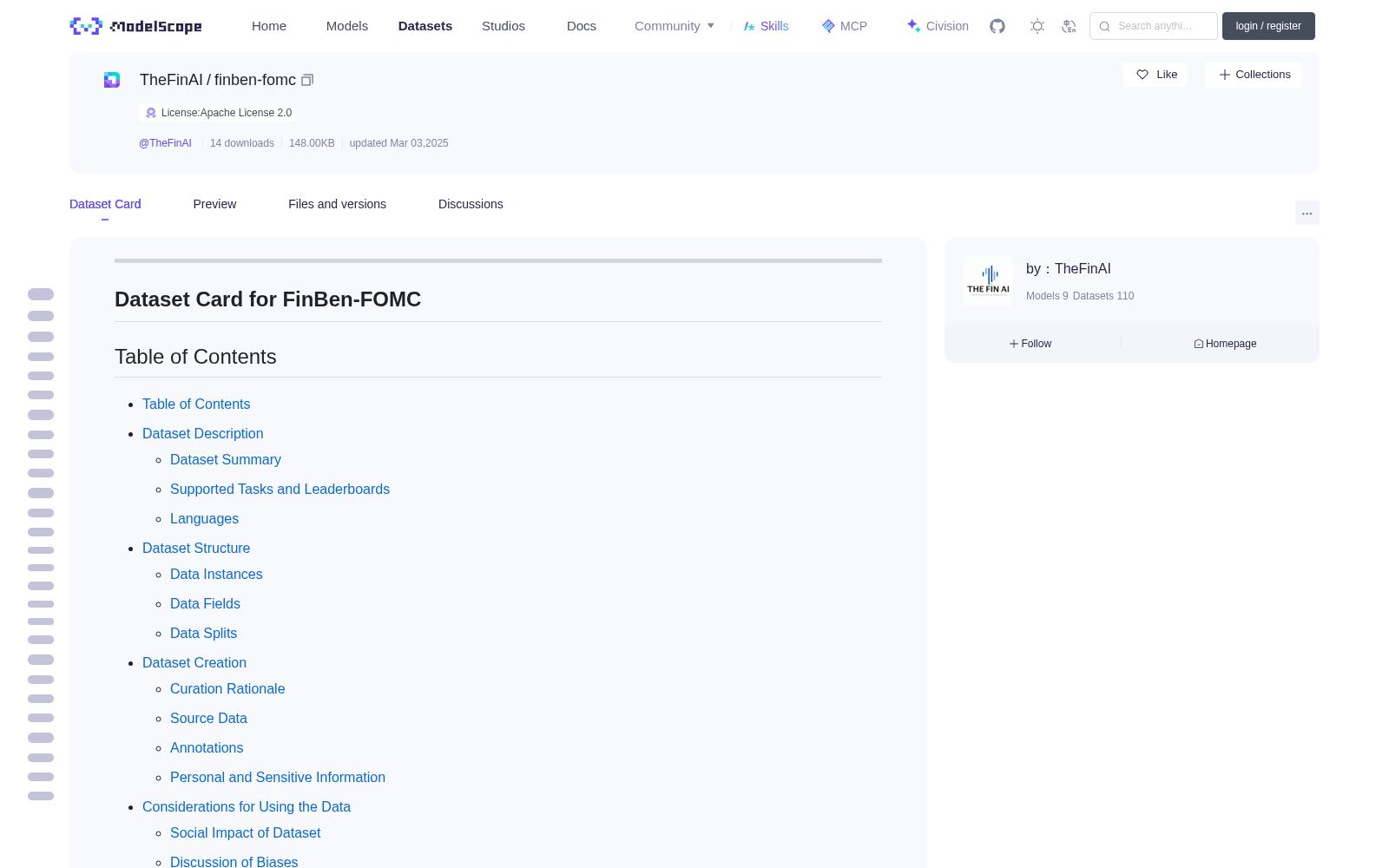Switch to Files and versions tab
Viewport: 1389px width, 868px height.
click(337, 204)
